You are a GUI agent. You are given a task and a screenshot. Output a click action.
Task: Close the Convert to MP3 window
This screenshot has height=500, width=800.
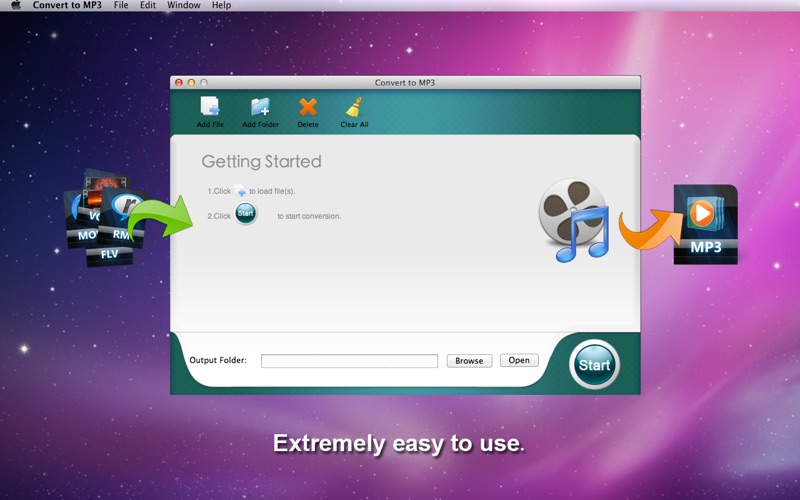(179, 83)
